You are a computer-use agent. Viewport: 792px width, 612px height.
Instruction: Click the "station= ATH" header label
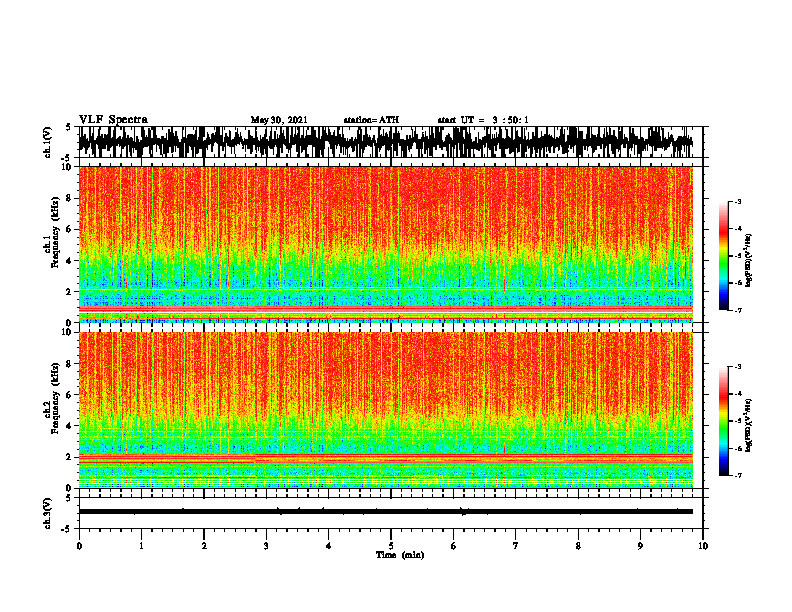371,120
